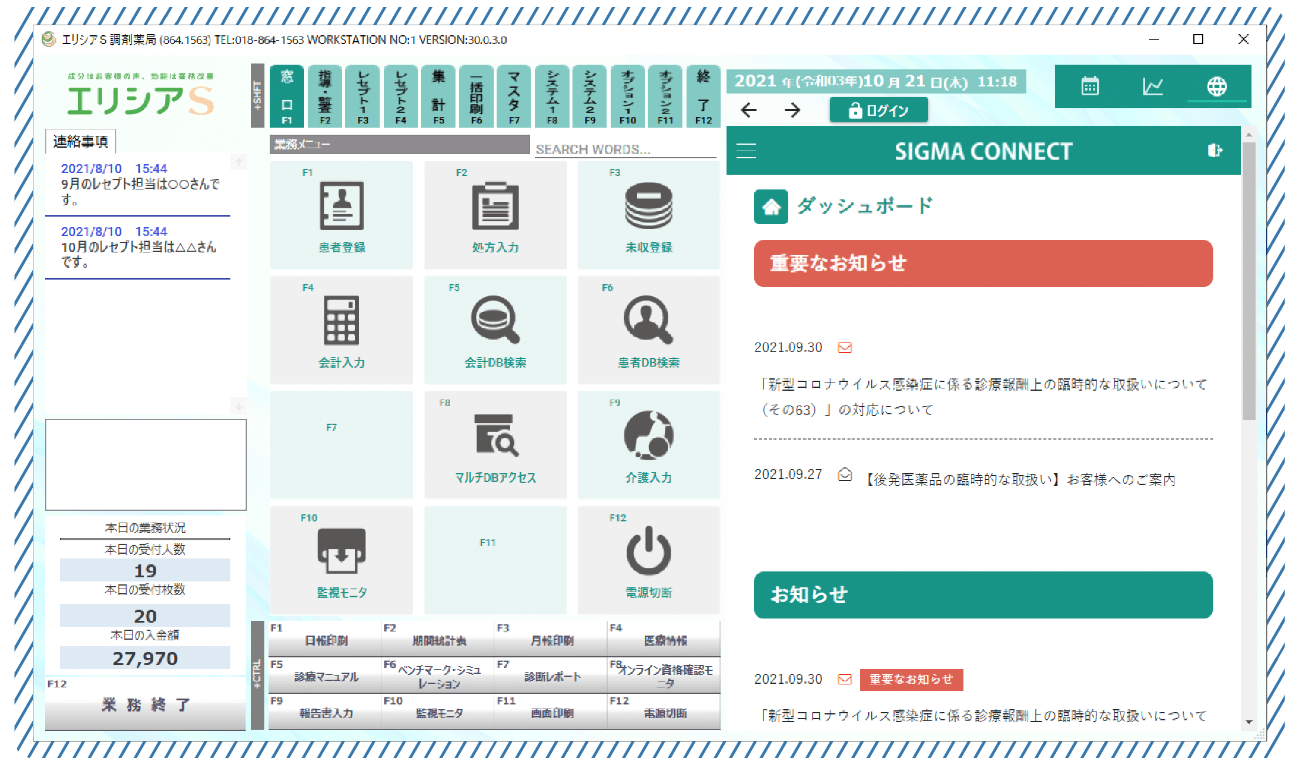Click the 電源切断 power icon
Screen dimensions: 1300x766
click(648, 552)
